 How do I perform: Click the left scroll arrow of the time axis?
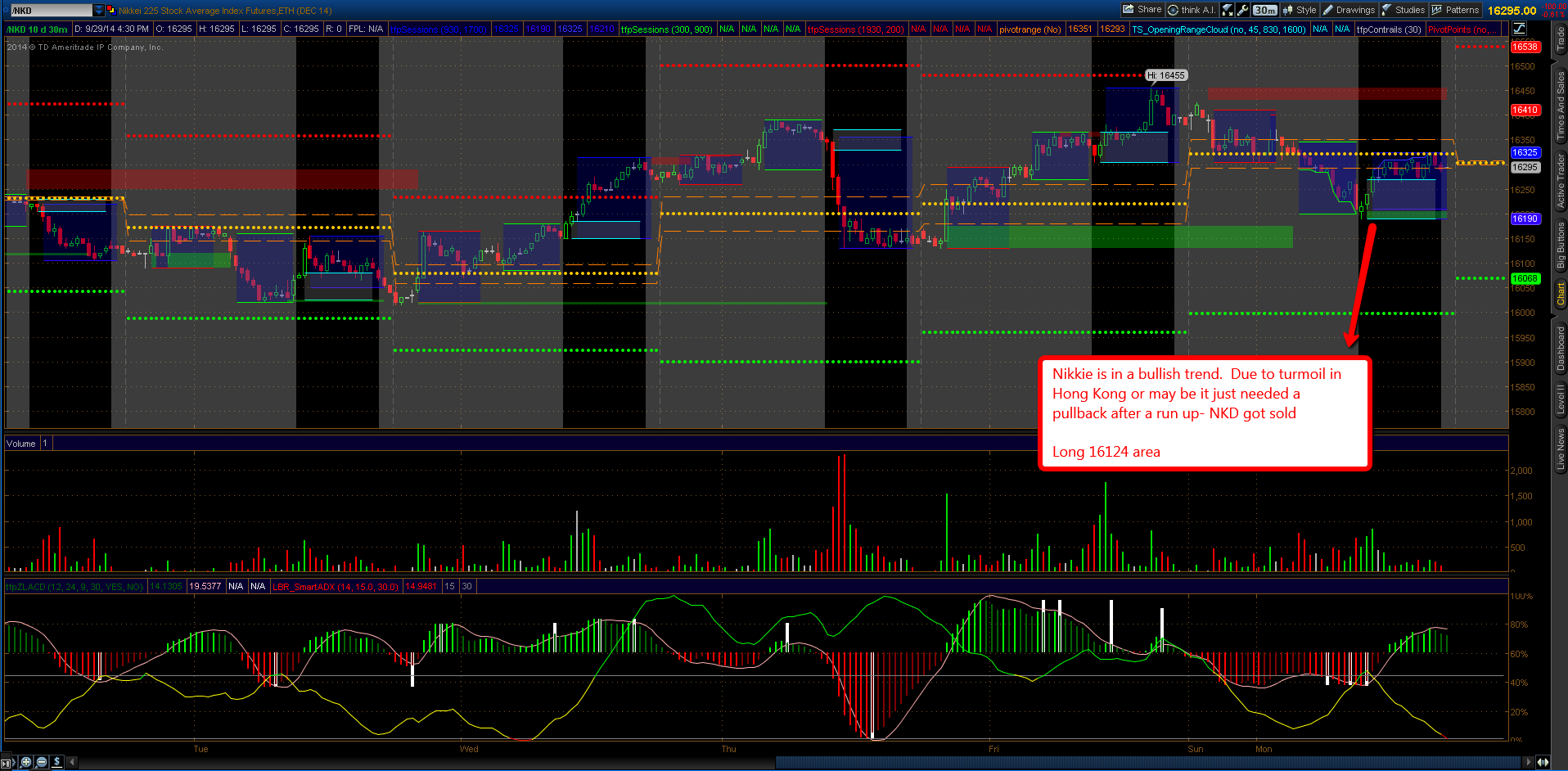click(73, 762)
